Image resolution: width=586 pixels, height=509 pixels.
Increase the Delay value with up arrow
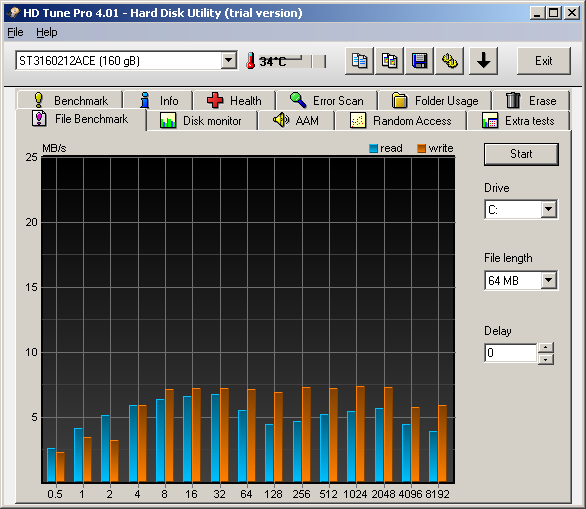[x=546, y=348]
